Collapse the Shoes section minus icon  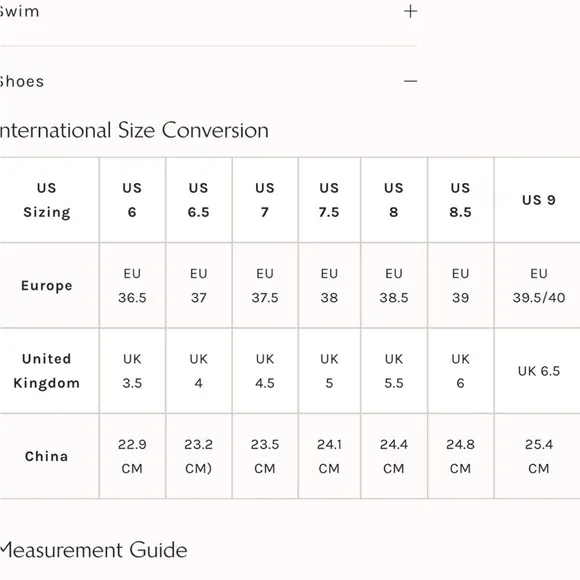[x=410, y=81]
